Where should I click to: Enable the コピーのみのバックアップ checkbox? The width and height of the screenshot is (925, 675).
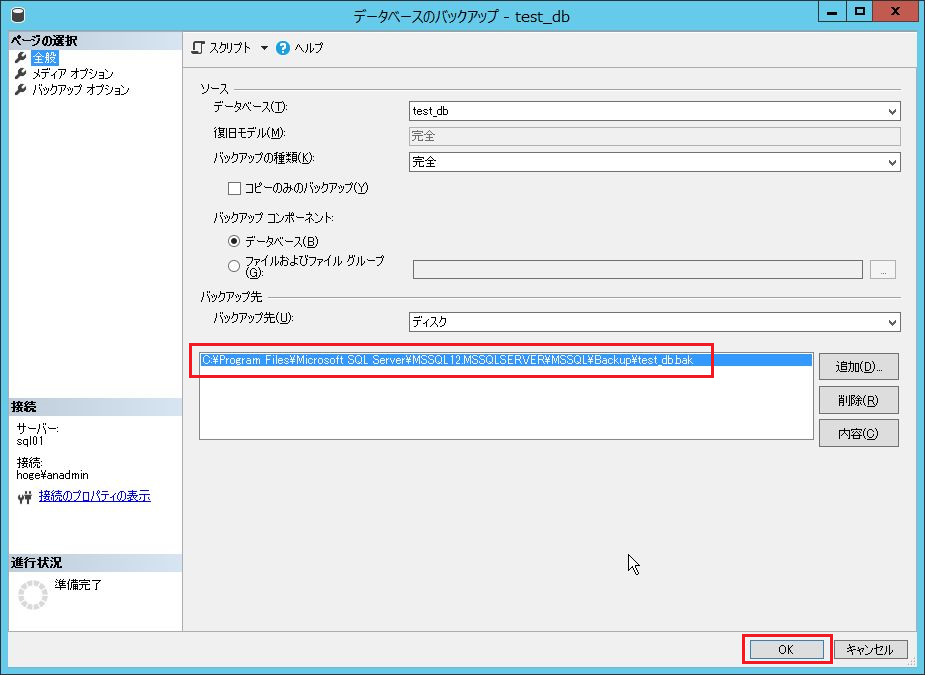pos(235,188)
